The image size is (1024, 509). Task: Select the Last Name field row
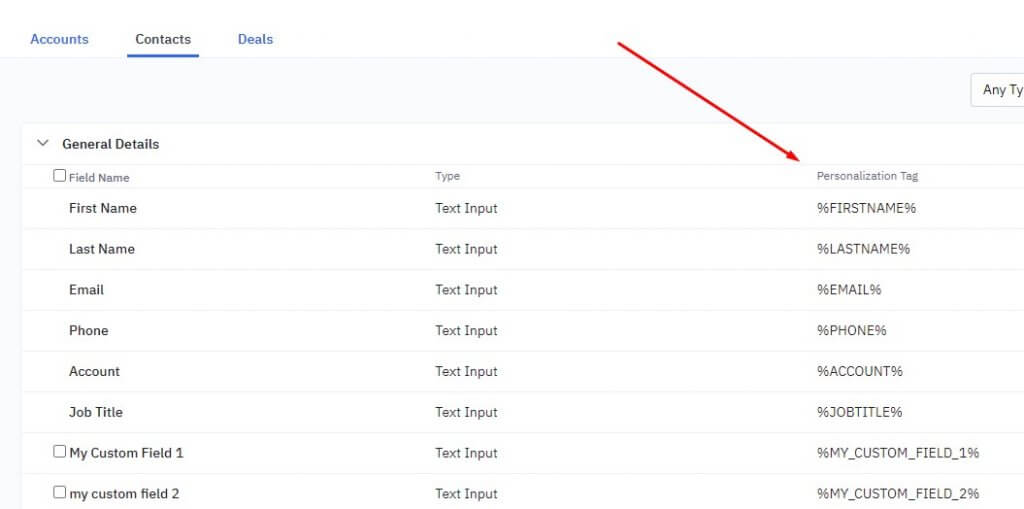click(x=102, y=249)
